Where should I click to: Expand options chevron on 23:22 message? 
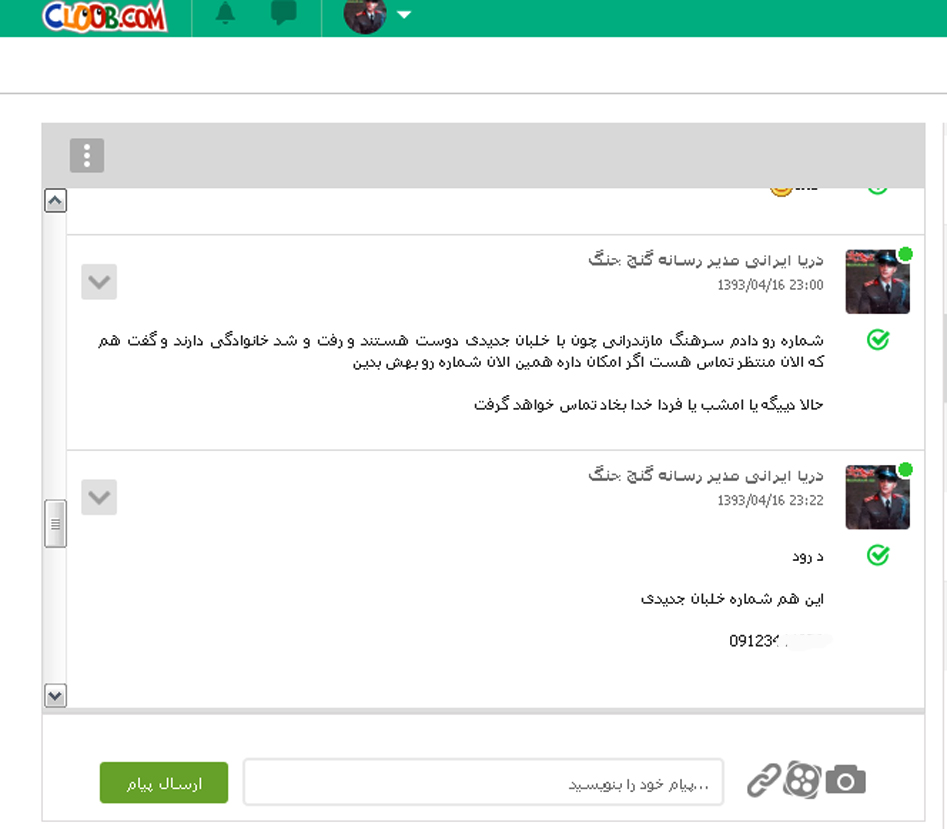point(99,497)
